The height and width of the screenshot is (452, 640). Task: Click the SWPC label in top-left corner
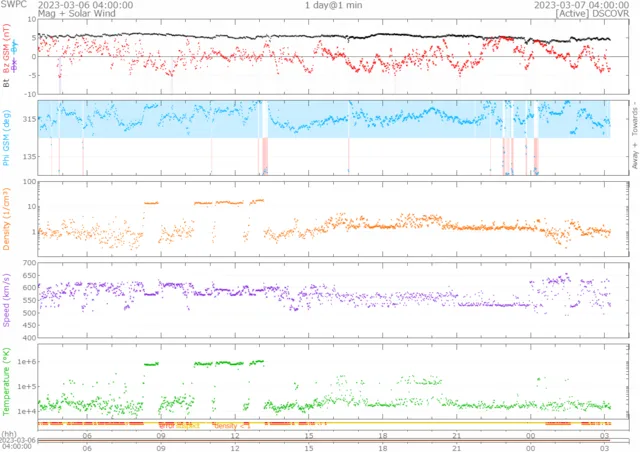click(x=14, y=5)
